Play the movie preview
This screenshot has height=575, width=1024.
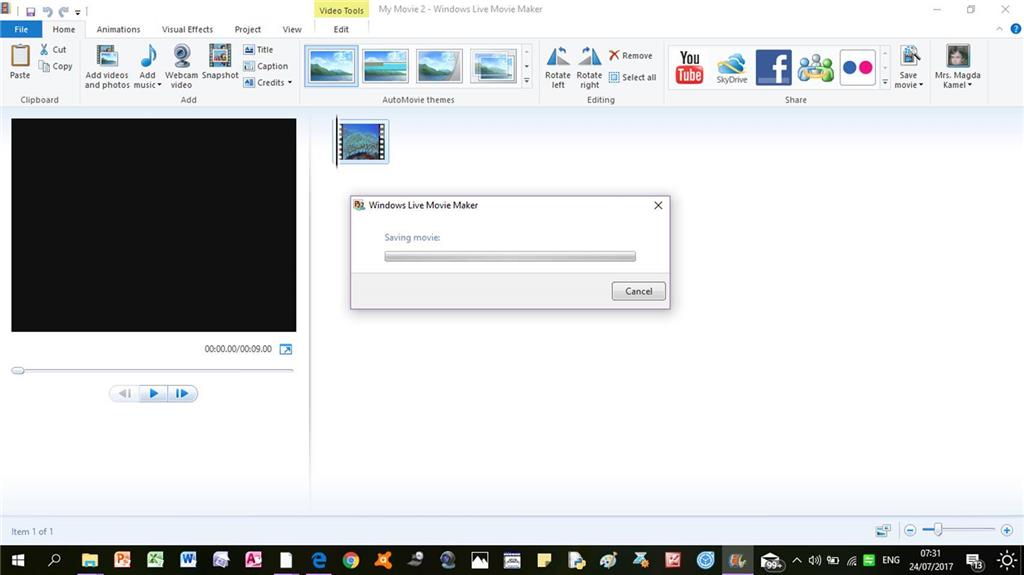153,393
